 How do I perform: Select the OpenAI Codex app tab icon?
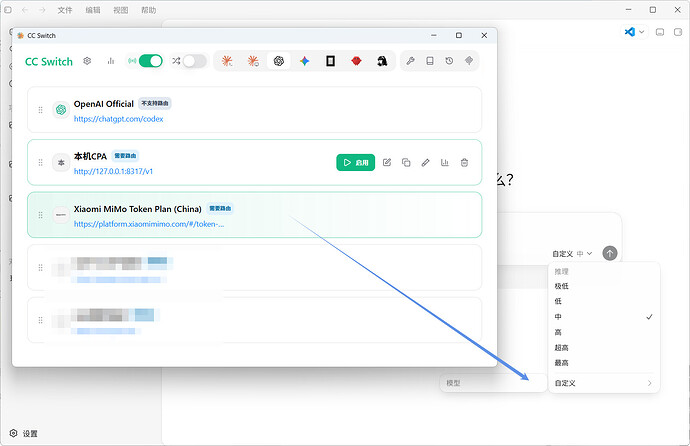[279, 61]
